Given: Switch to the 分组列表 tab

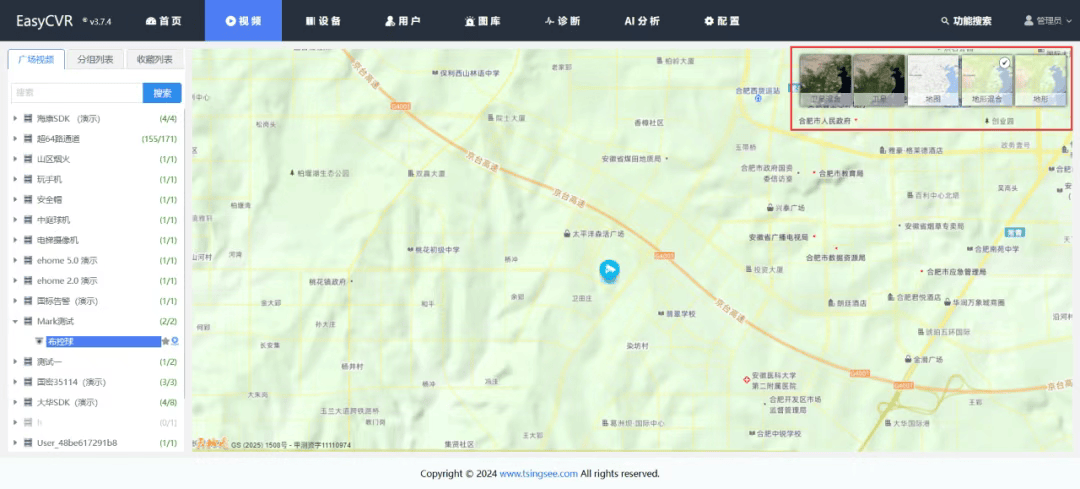Looking at the screenshot, I should coord(96,59).
